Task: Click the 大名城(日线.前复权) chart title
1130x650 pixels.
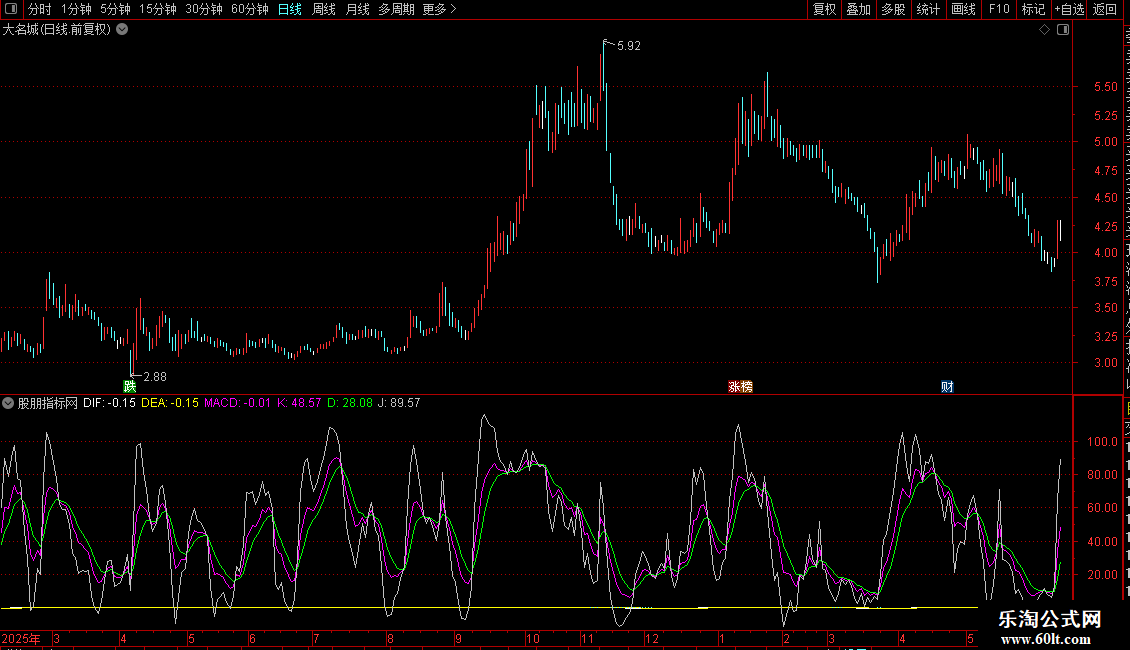Action: [57, 30]
